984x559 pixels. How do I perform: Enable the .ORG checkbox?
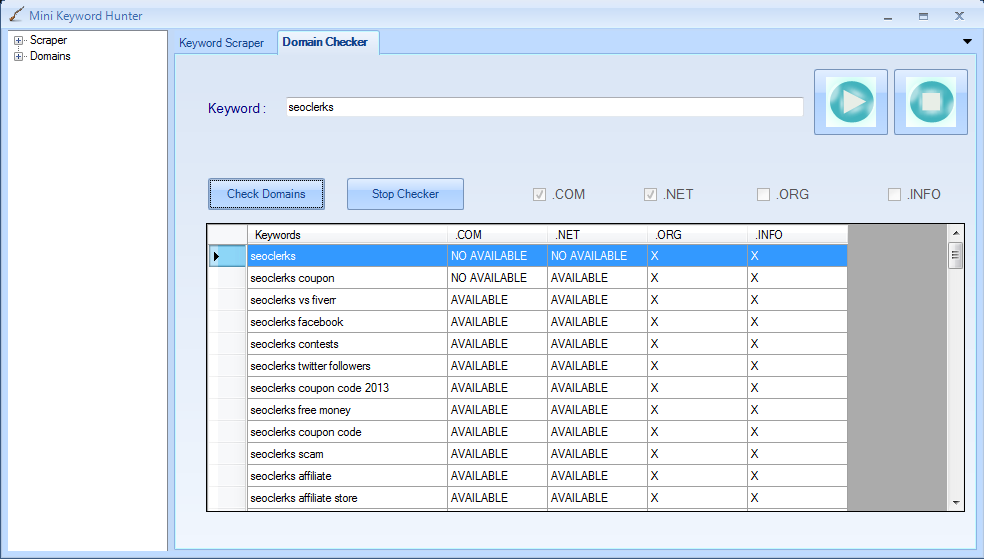point(763,194)
